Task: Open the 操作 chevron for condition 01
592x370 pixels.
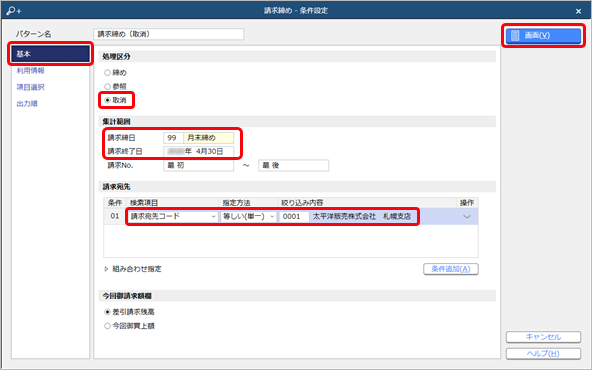Action: click(x=467, y=216)
